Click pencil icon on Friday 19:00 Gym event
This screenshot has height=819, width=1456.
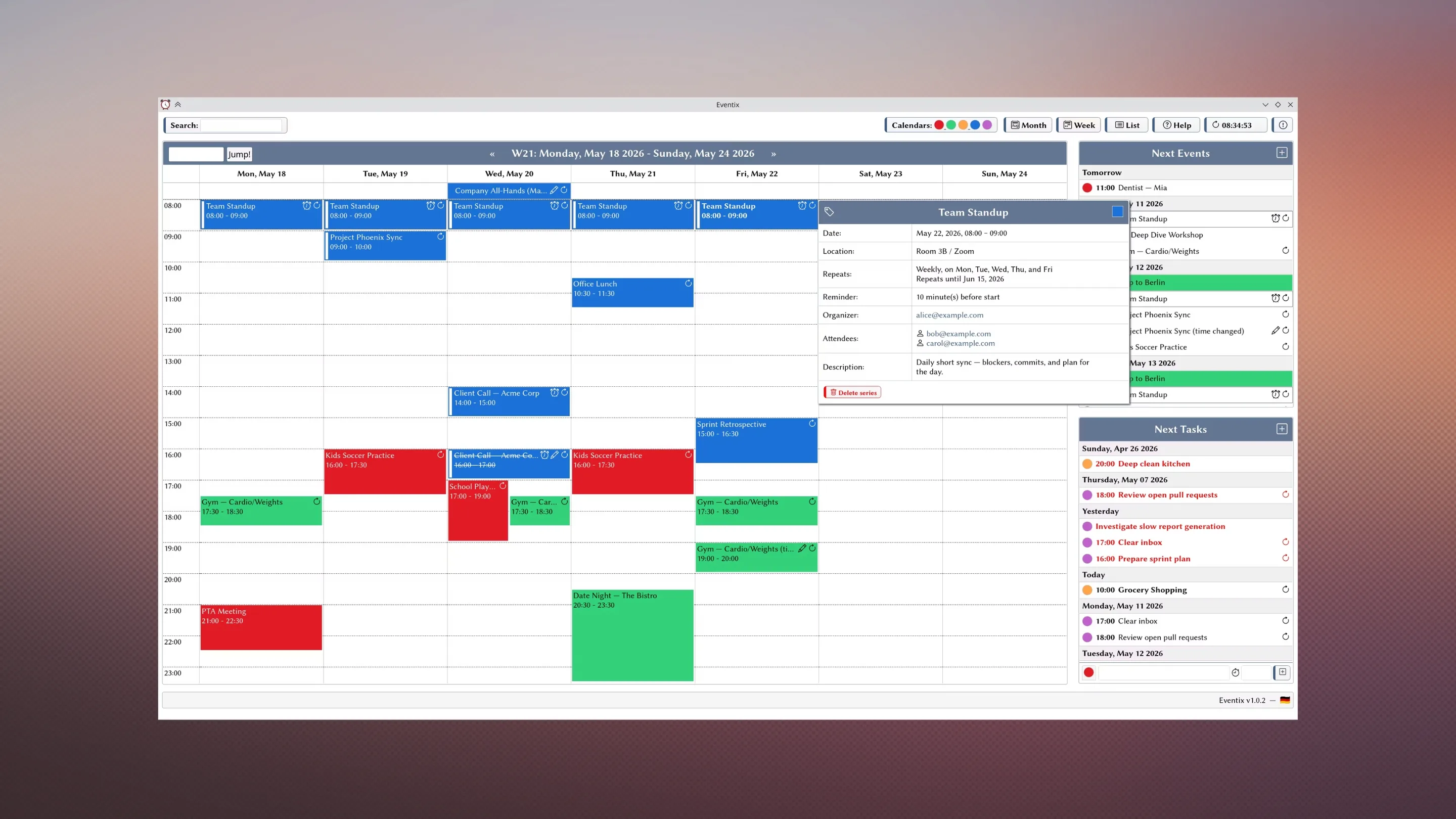coord(801,548)
